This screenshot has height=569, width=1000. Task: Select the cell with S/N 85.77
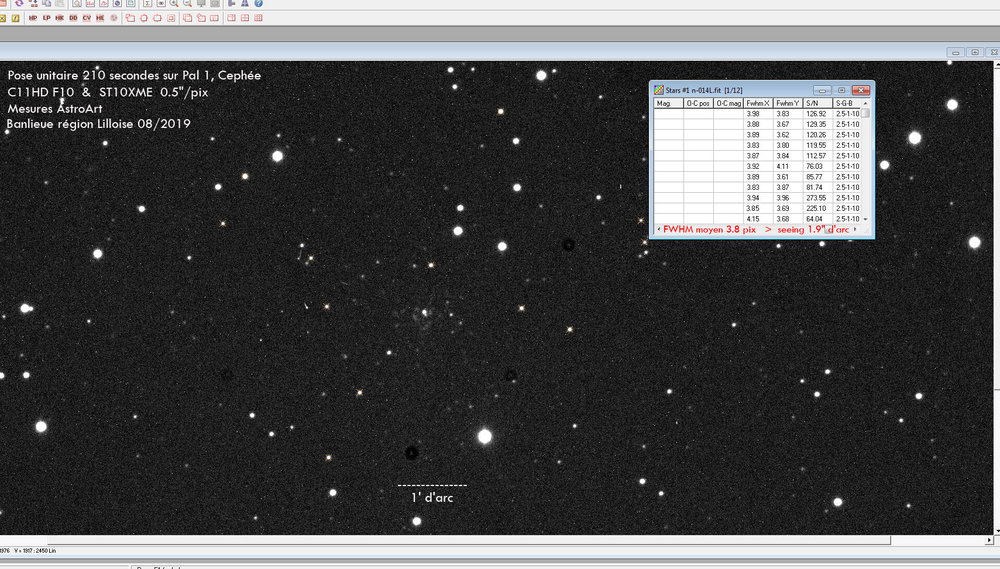coord(818,177)
